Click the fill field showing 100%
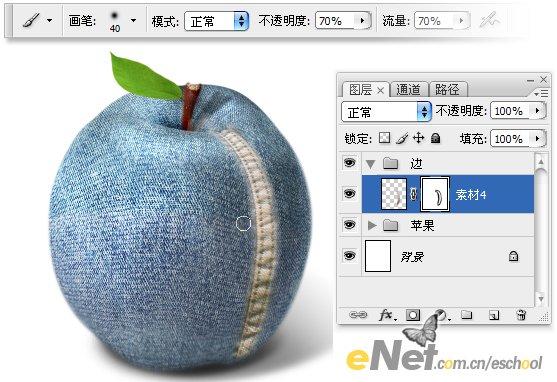 coord(510,139)
